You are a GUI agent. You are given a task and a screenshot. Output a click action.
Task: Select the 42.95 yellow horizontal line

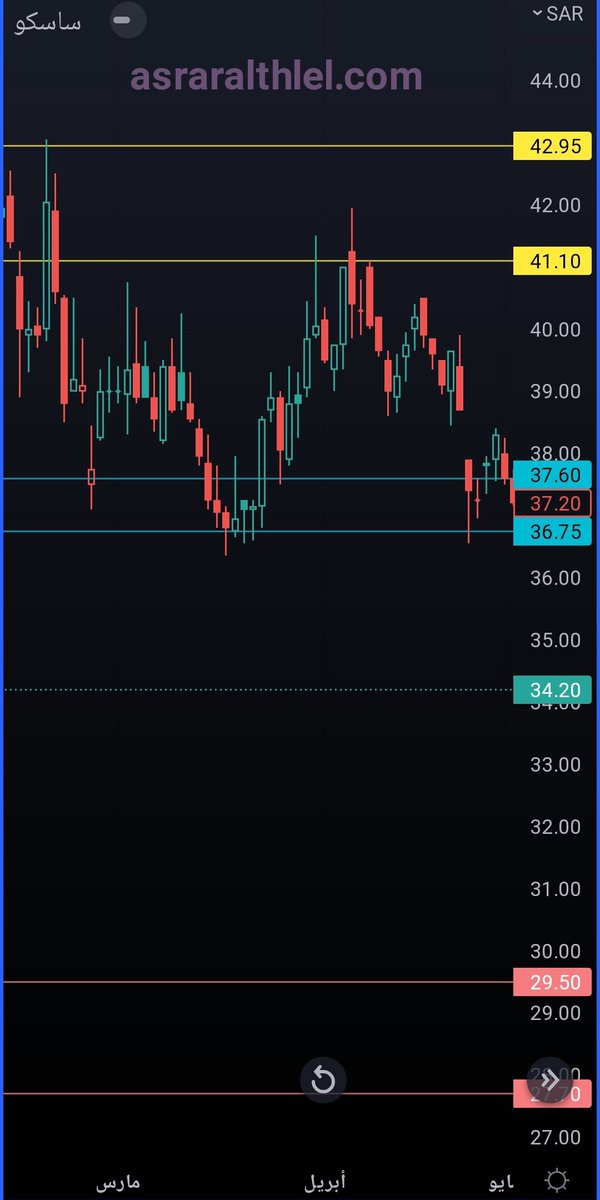(258, 146)
